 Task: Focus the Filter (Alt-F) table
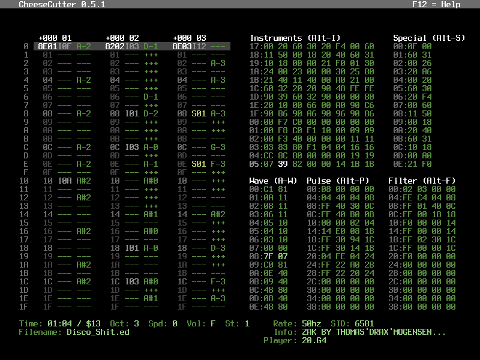click(x=422, y=181)
